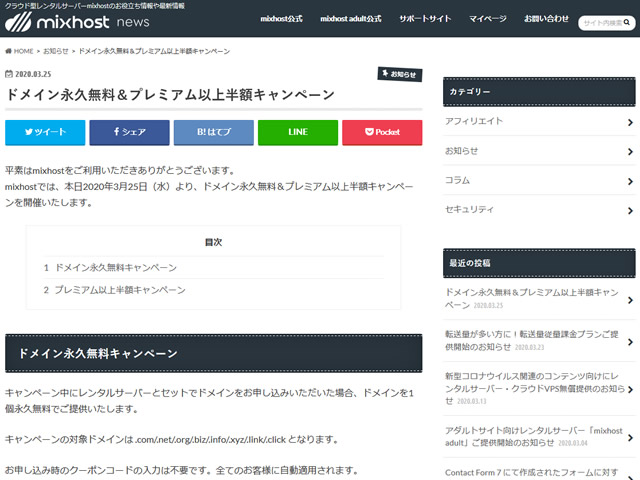This screenshot has width=640, height=480.
Task: Click the article date 2020.03.25
Action: coord(33,74)
